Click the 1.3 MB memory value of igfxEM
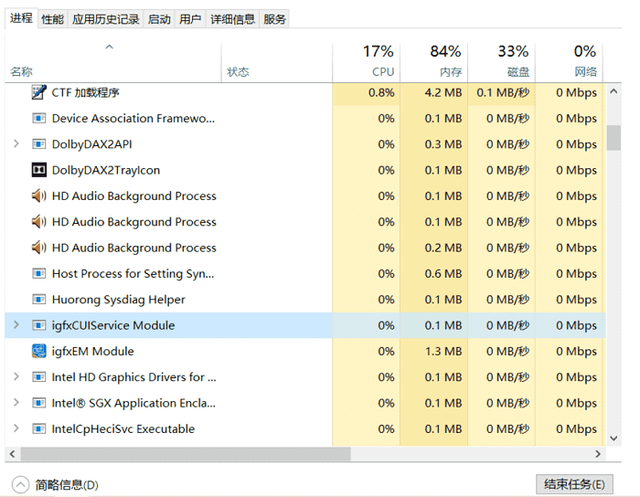Screen dimensions: 640x497 pos(443,351)
